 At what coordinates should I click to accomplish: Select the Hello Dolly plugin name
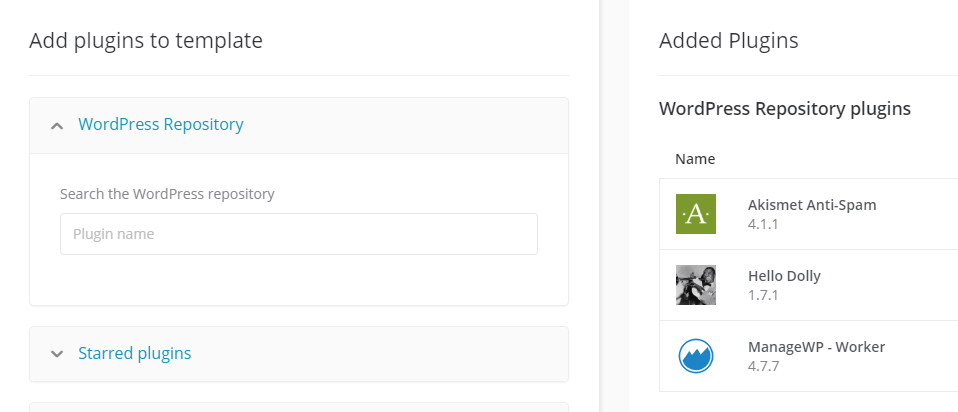(x=784, y=276)
